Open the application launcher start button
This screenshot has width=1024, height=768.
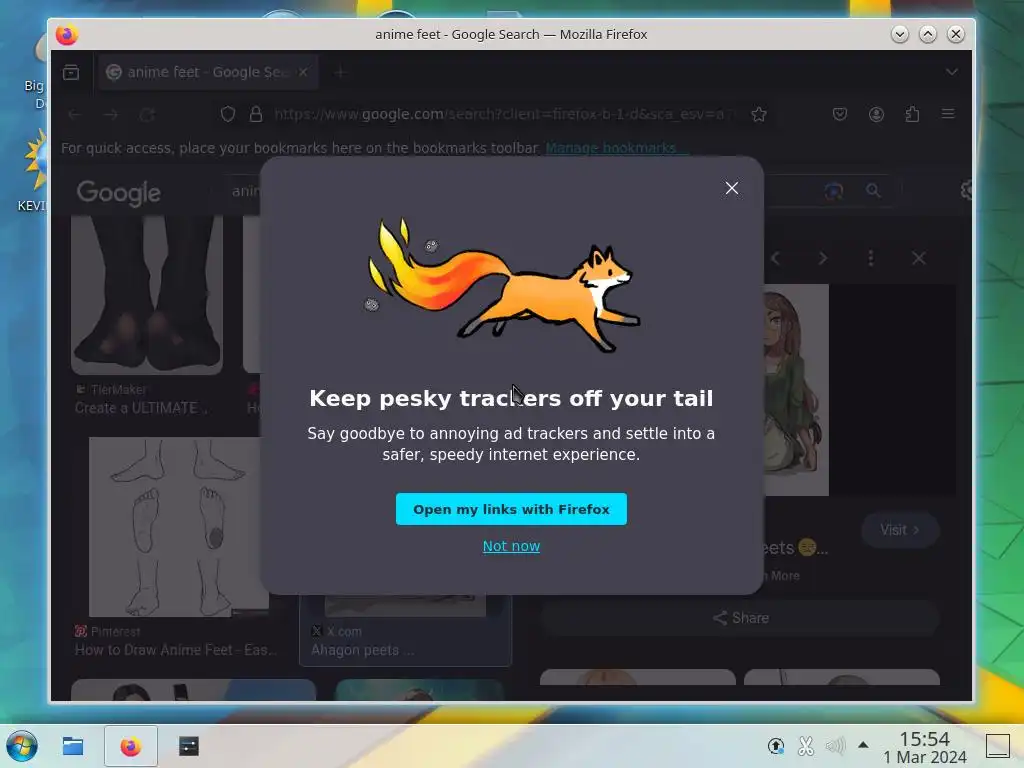pyautogui.click(x=22, y=746)
